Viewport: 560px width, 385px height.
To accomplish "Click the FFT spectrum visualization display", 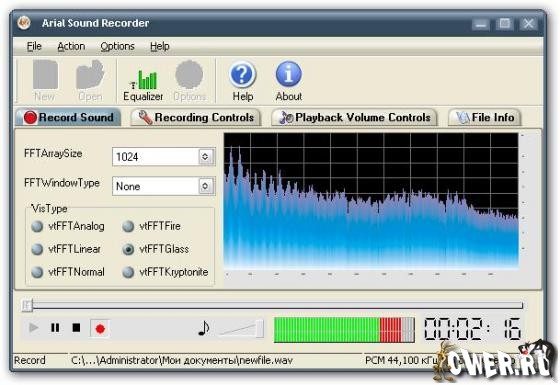I will pyautogui.click(x=371, y=201).
